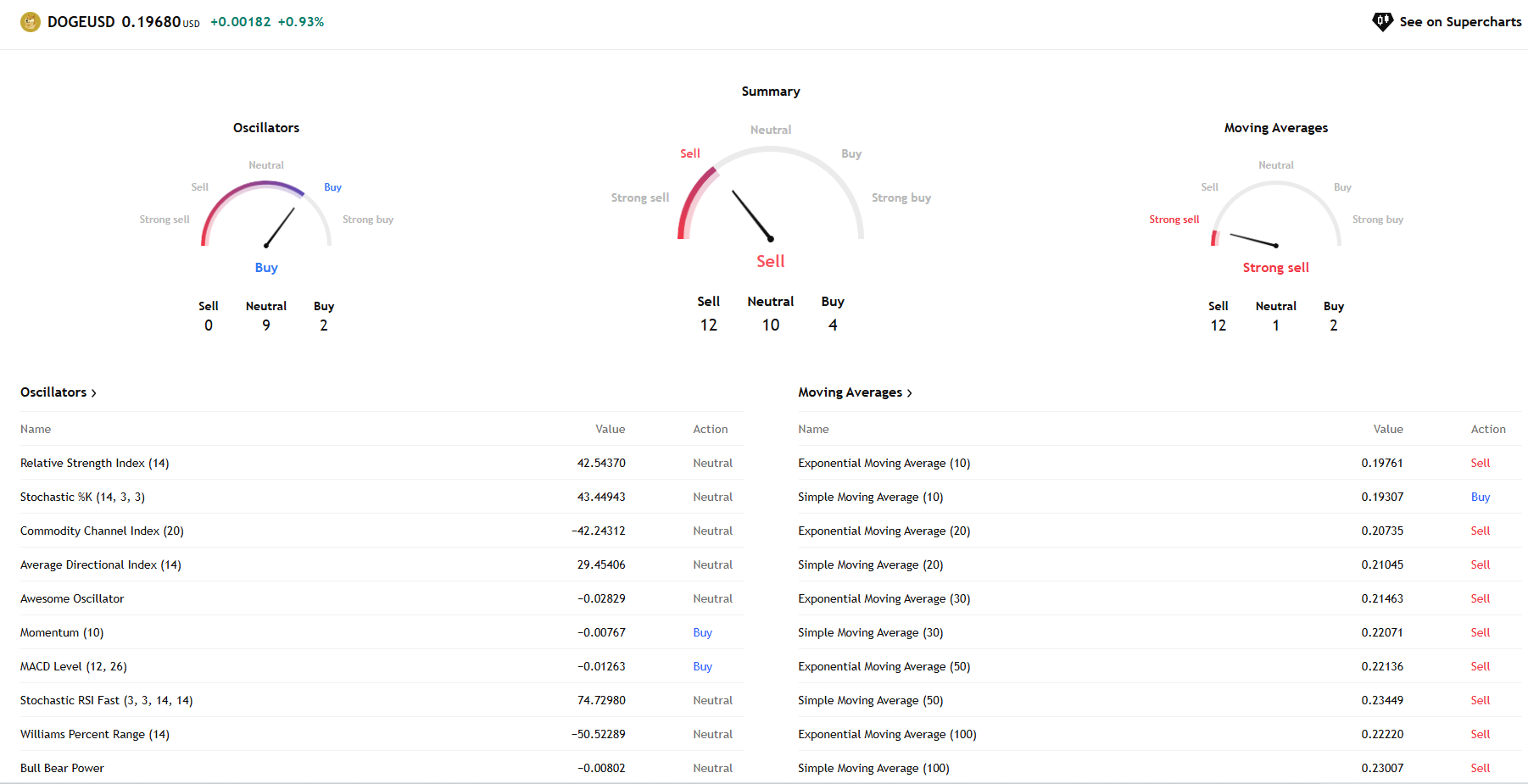
Task: Open the See on Supercharts link
Action: point(1459,22)
